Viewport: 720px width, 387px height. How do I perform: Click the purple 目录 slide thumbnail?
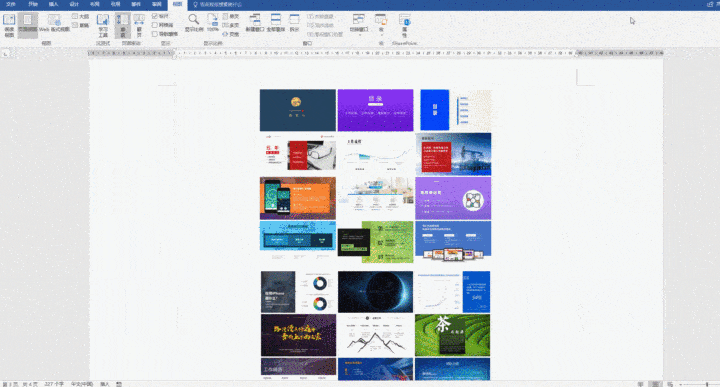(375, 110)
